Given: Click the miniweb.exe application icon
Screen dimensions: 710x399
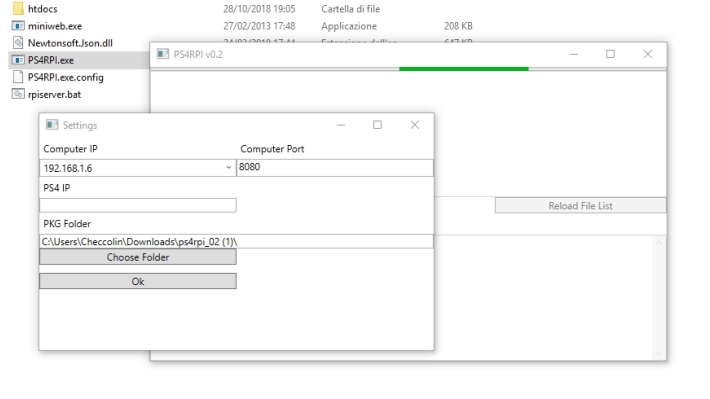Looking at the screenshot, I should [18, 26].
